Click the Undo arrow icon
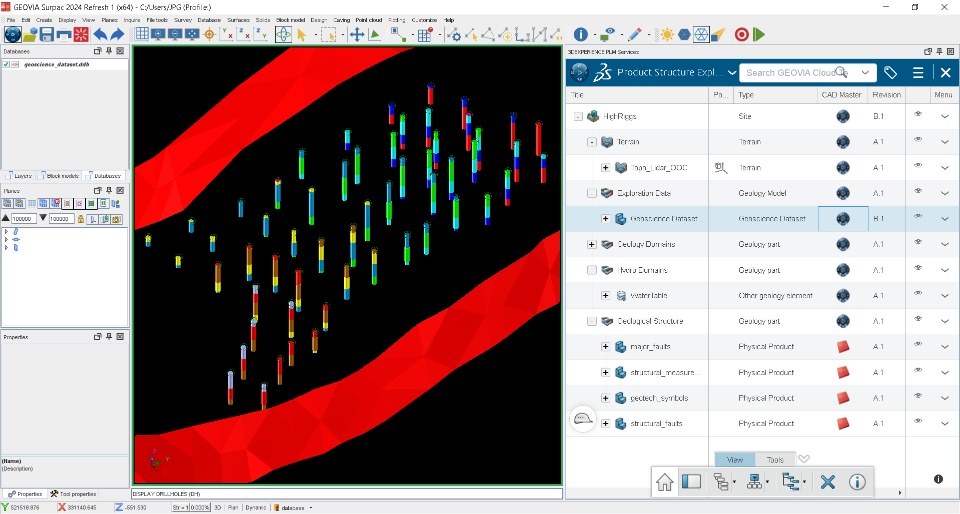The image size is (960, 514). (100, 34)
